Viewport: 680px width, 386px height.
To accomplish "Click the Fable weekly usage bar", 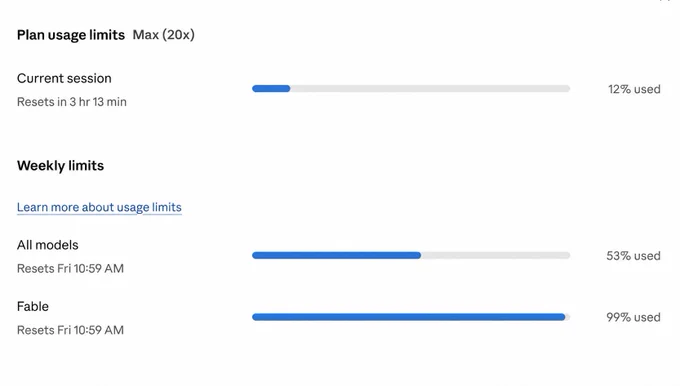I will 411,317.
